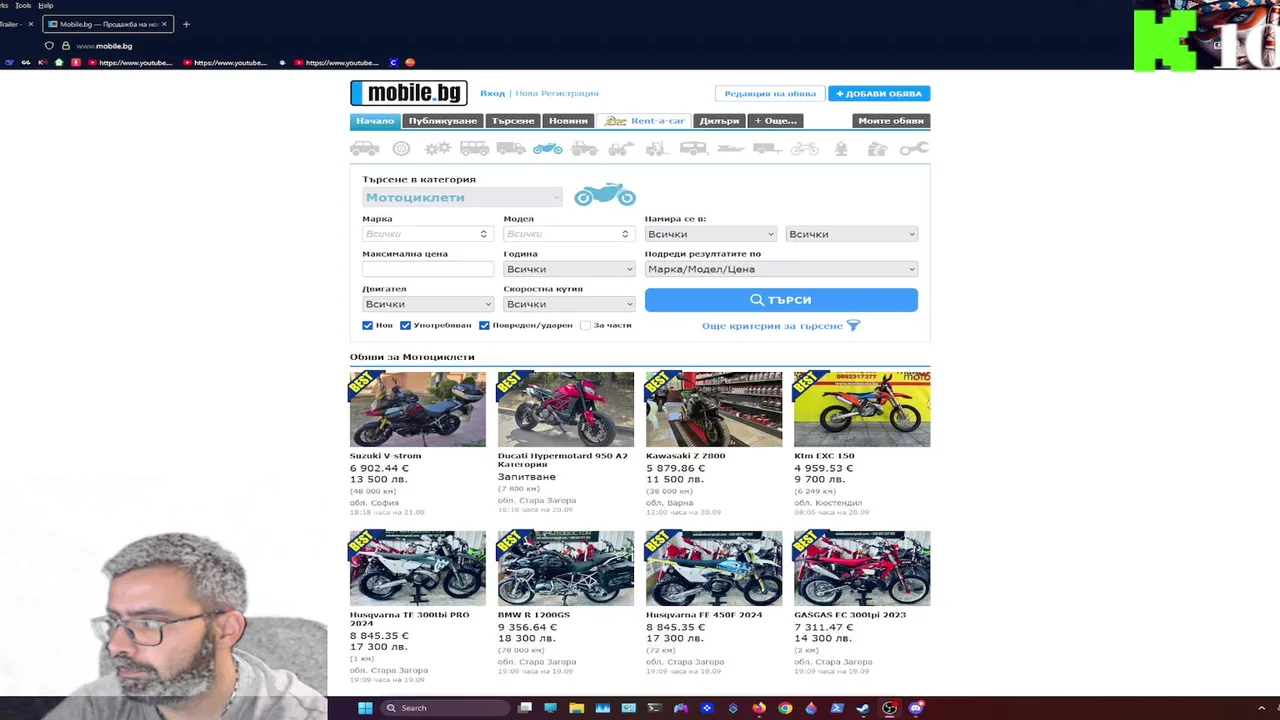Click the blue Търси search button
The width and height of the screenshot is (1280, 720).
(x=781, y=300)
